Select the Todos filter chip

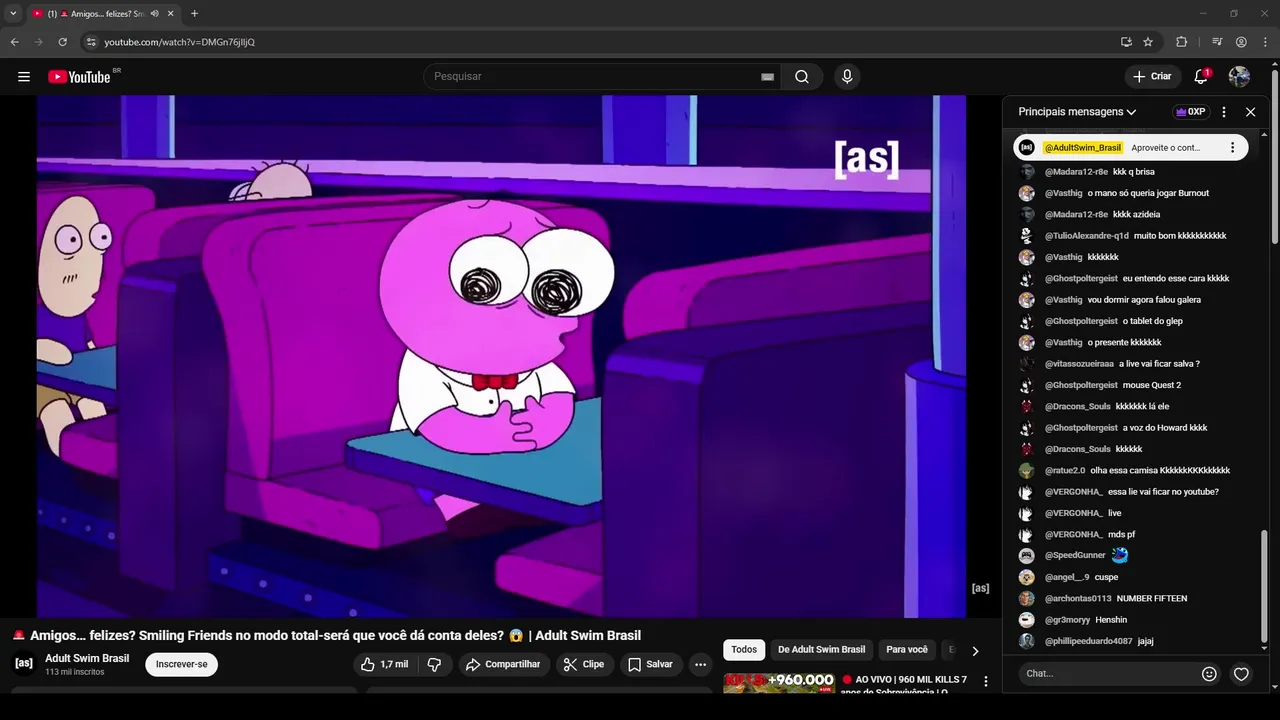point(744,650)
